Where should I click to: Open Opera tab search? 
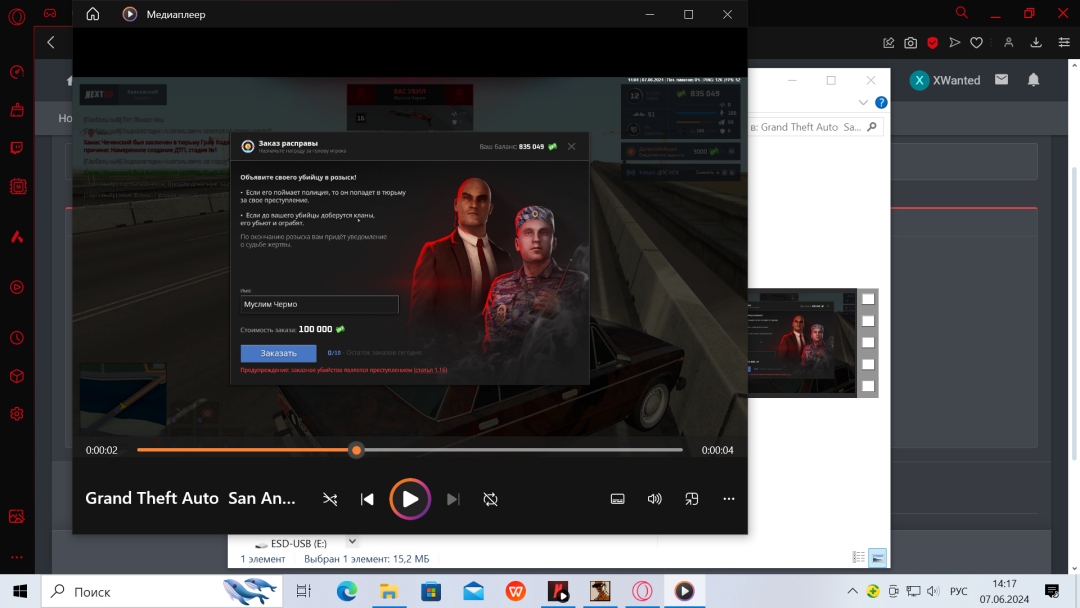coord(962,12)
